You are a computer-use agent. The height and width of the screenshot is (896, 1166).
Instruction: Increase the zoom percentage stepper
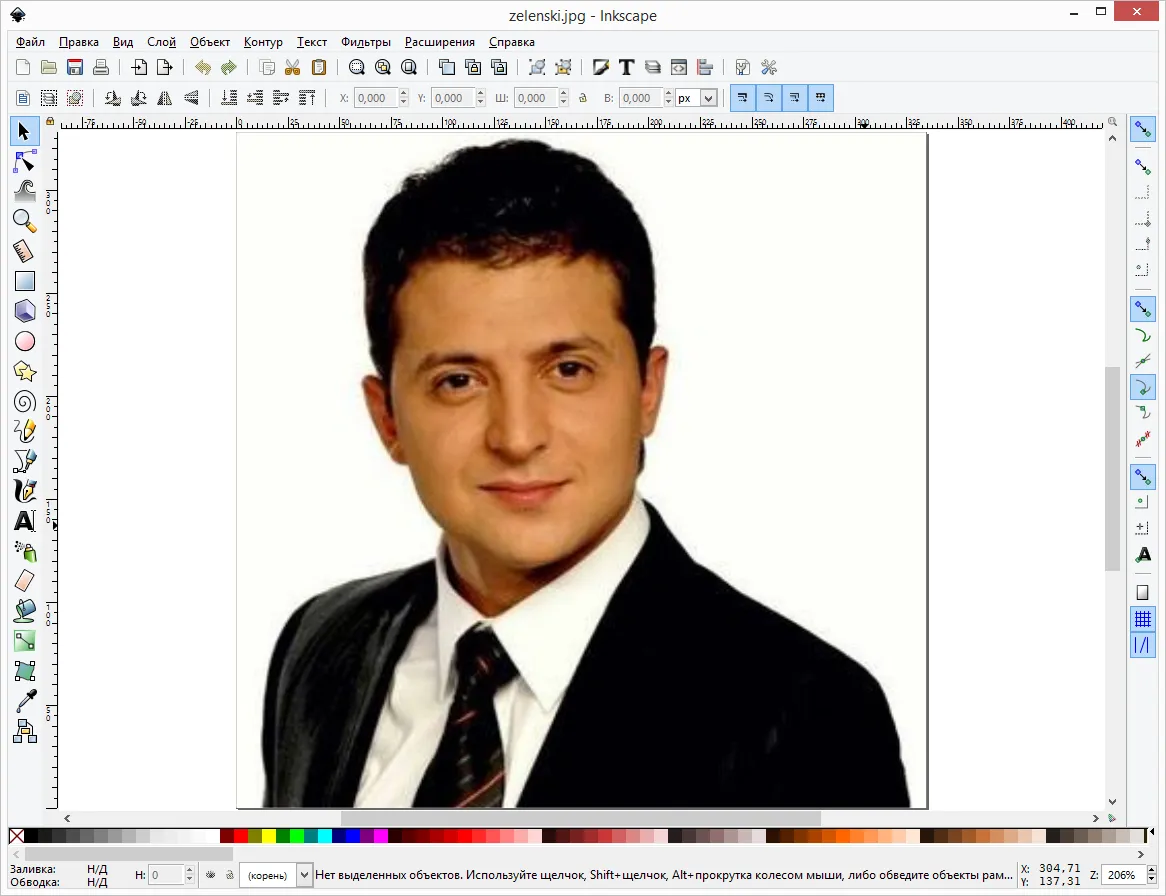(x=1151, y=870)
